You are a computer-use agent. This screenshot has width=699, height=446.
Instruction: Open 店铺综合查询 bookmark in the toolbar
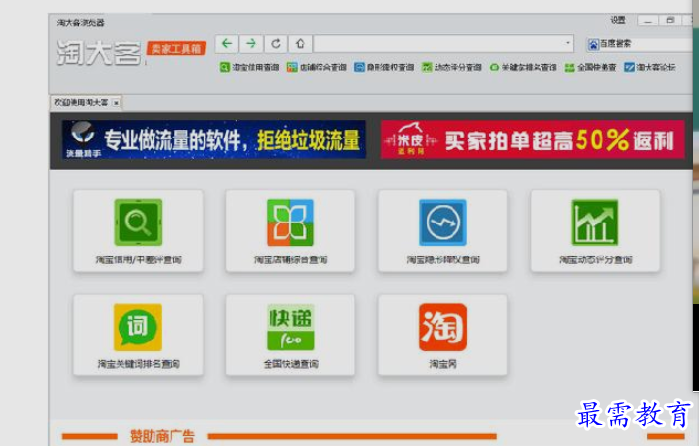click(x=317, y=67)
